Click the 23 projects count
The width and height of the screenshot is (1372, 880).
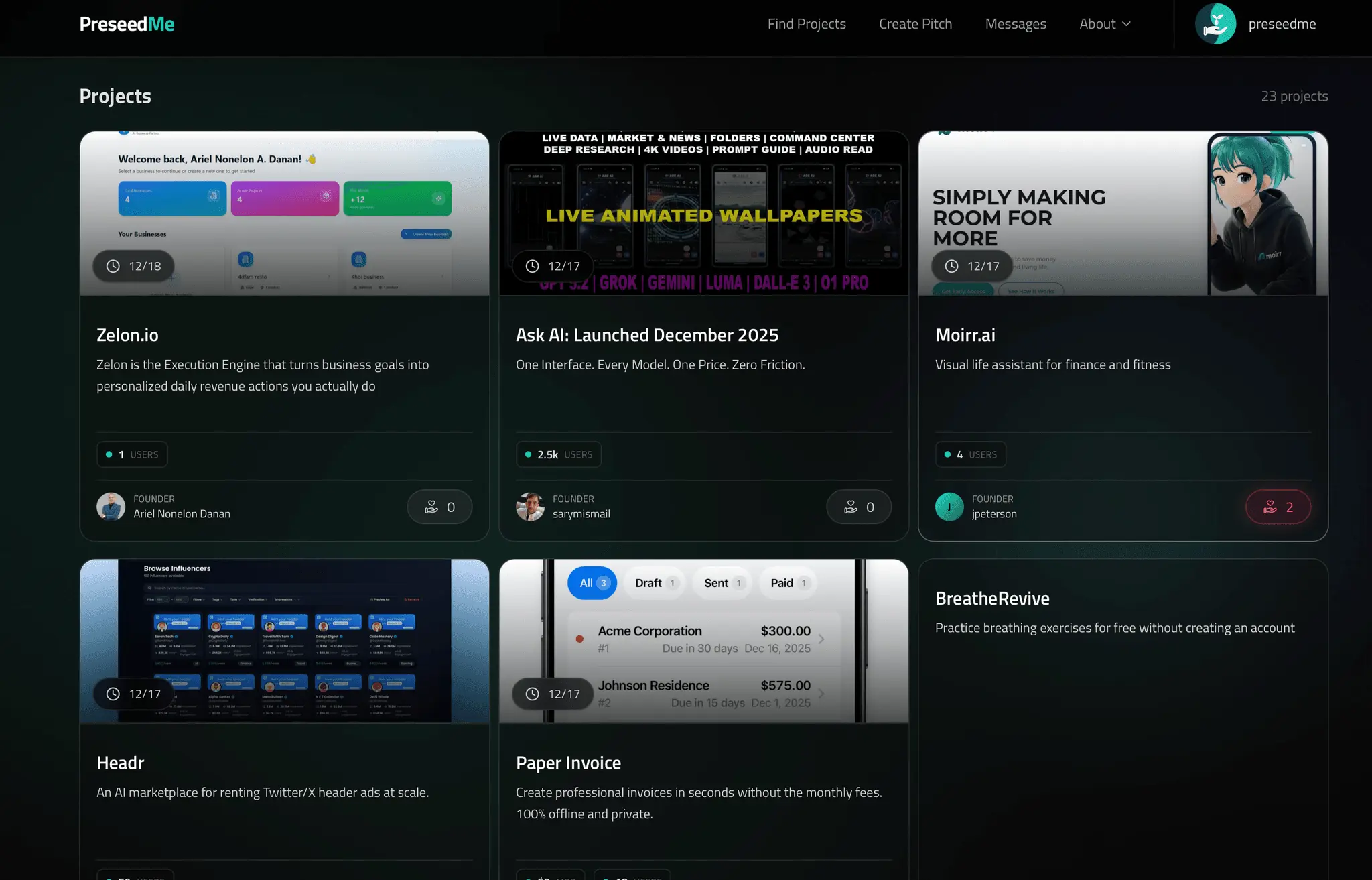(x=1294, y=96)
